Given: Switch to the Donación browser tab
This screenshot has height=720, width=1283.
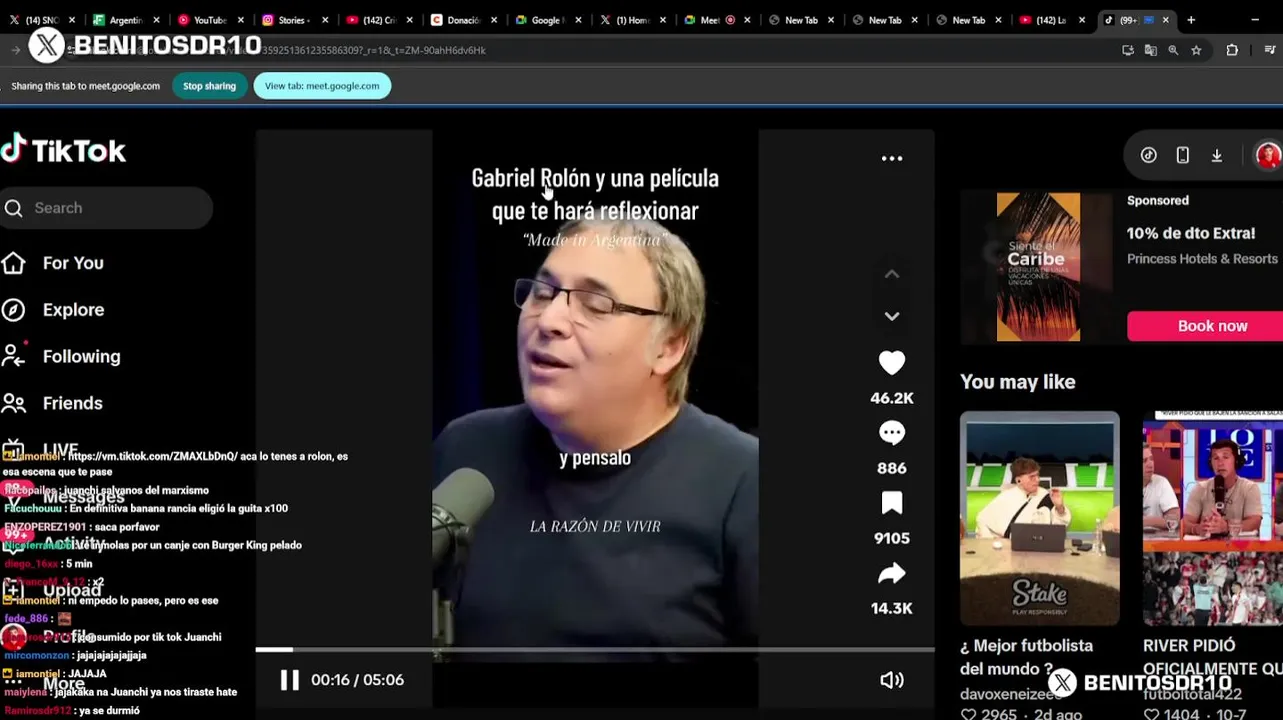Looking at the screenshot, I should click(463, 20).
